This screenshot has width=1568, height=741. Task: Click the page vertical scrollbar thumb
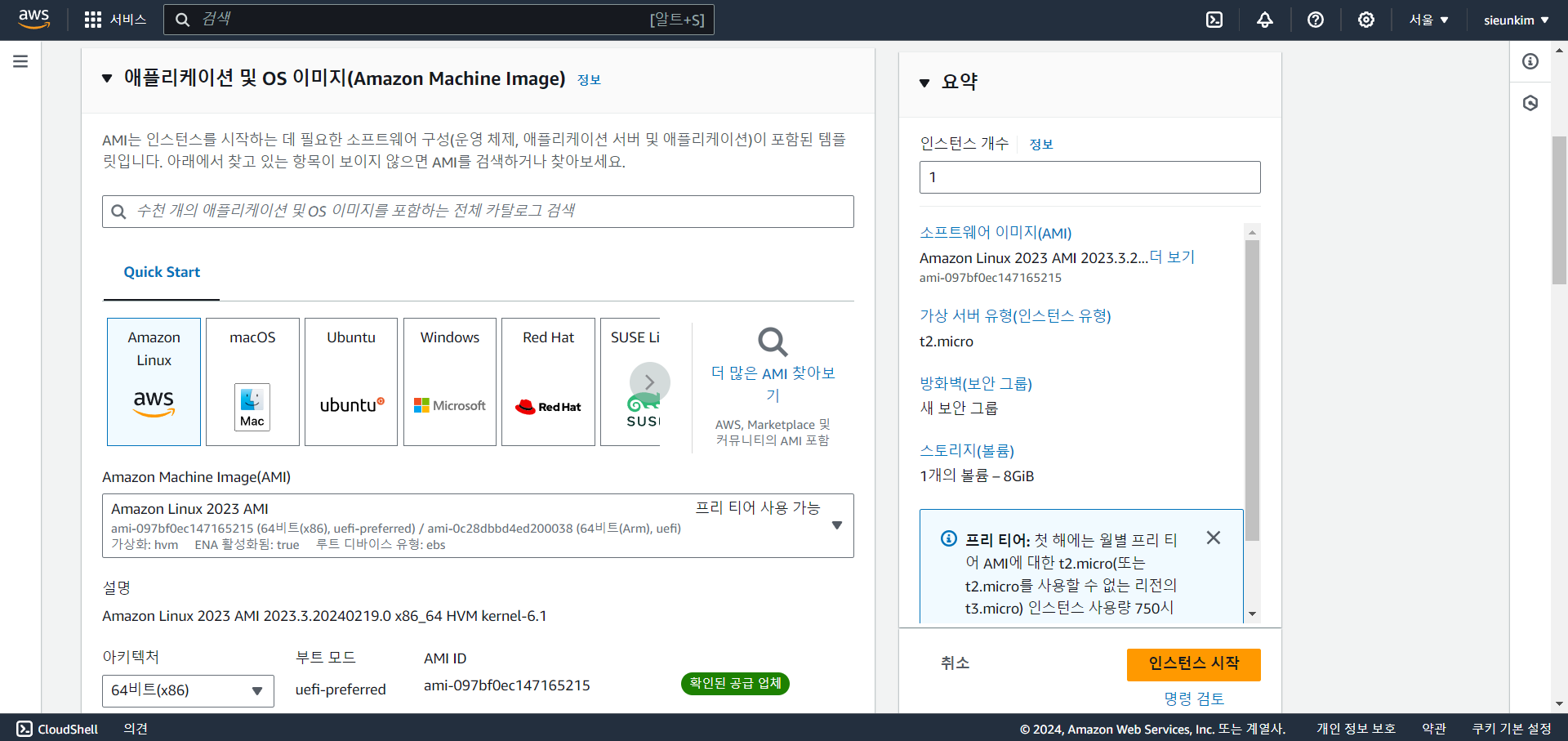click(x=1559, y=210)
